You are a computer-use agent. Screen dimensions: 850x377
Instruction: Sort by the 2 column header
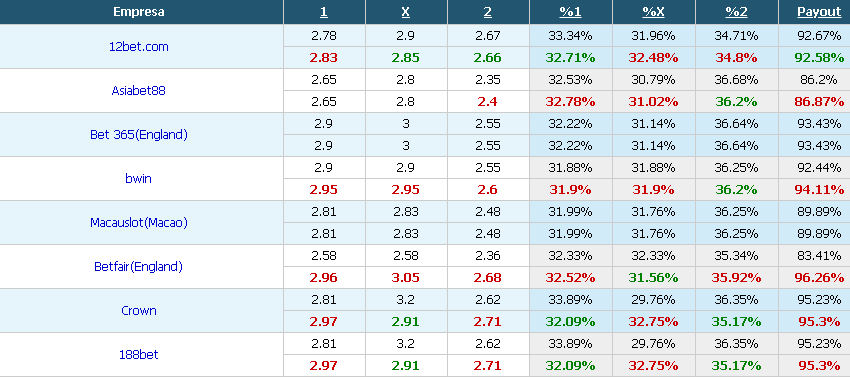click(488, 12)
